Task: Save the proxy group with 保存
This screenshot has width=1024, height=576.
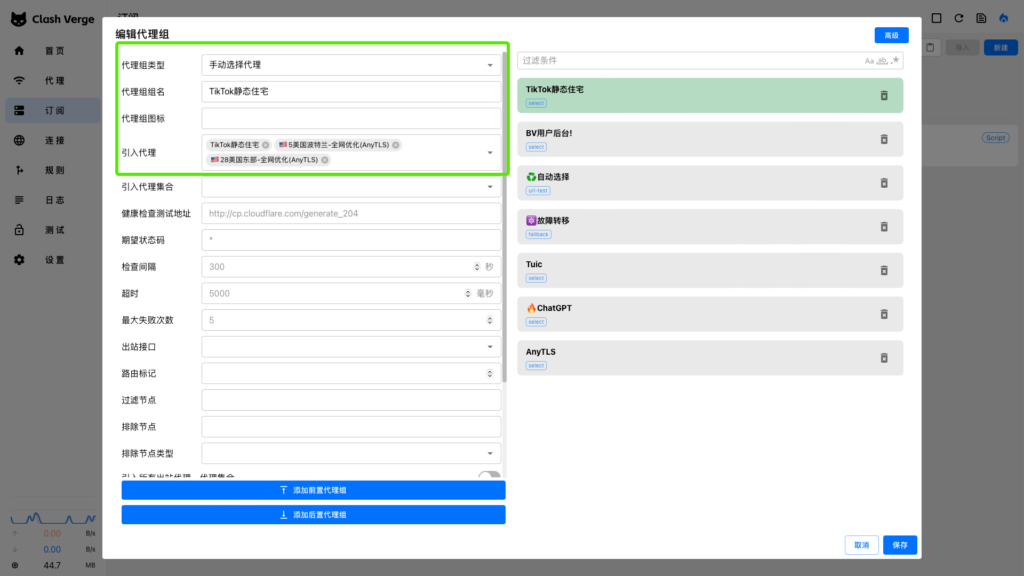Action: click(900, 545)
